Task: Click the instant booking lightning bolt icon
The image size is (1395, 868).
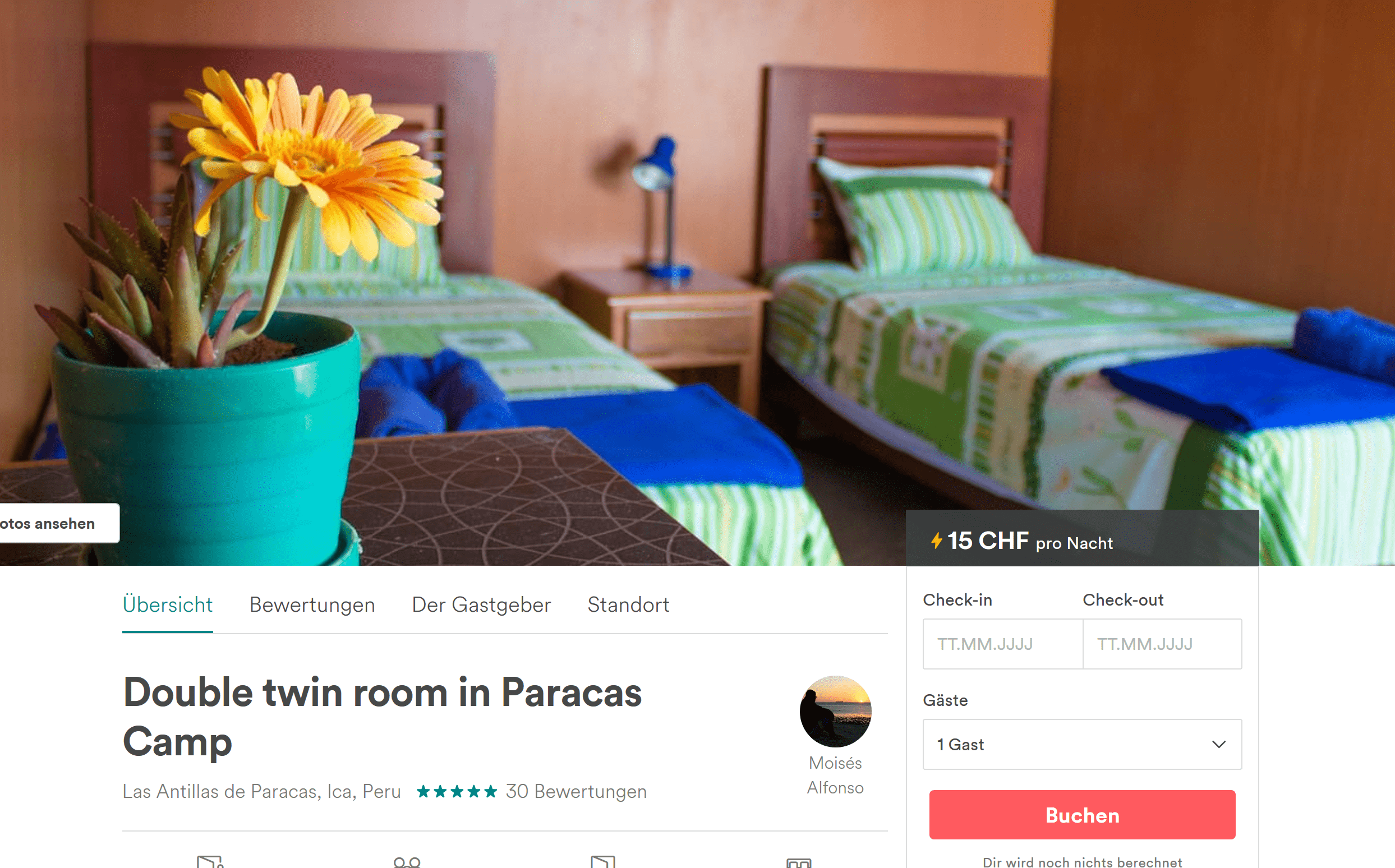Action: (x=936, y=540)
